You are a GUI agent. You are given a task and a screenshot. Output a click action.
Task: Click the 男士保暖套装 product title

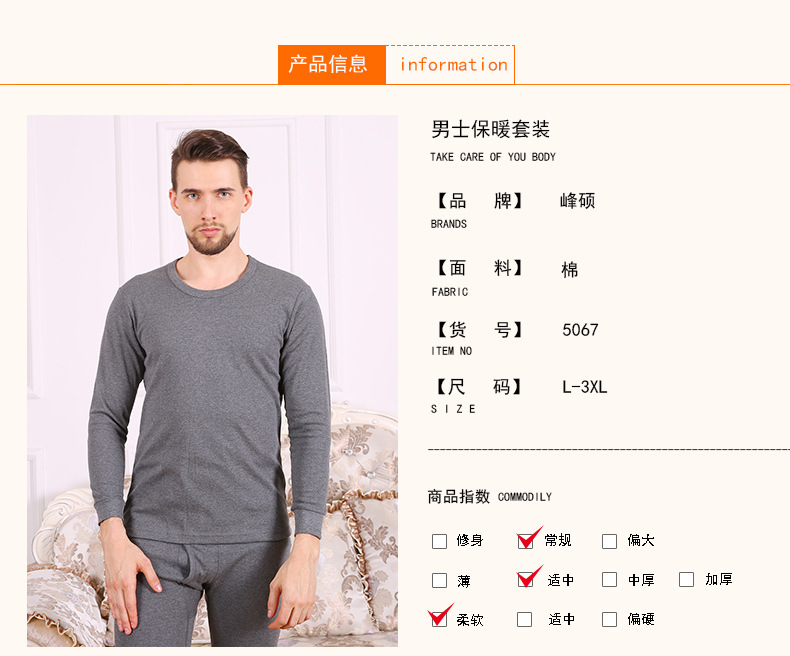tap(490, 129)
